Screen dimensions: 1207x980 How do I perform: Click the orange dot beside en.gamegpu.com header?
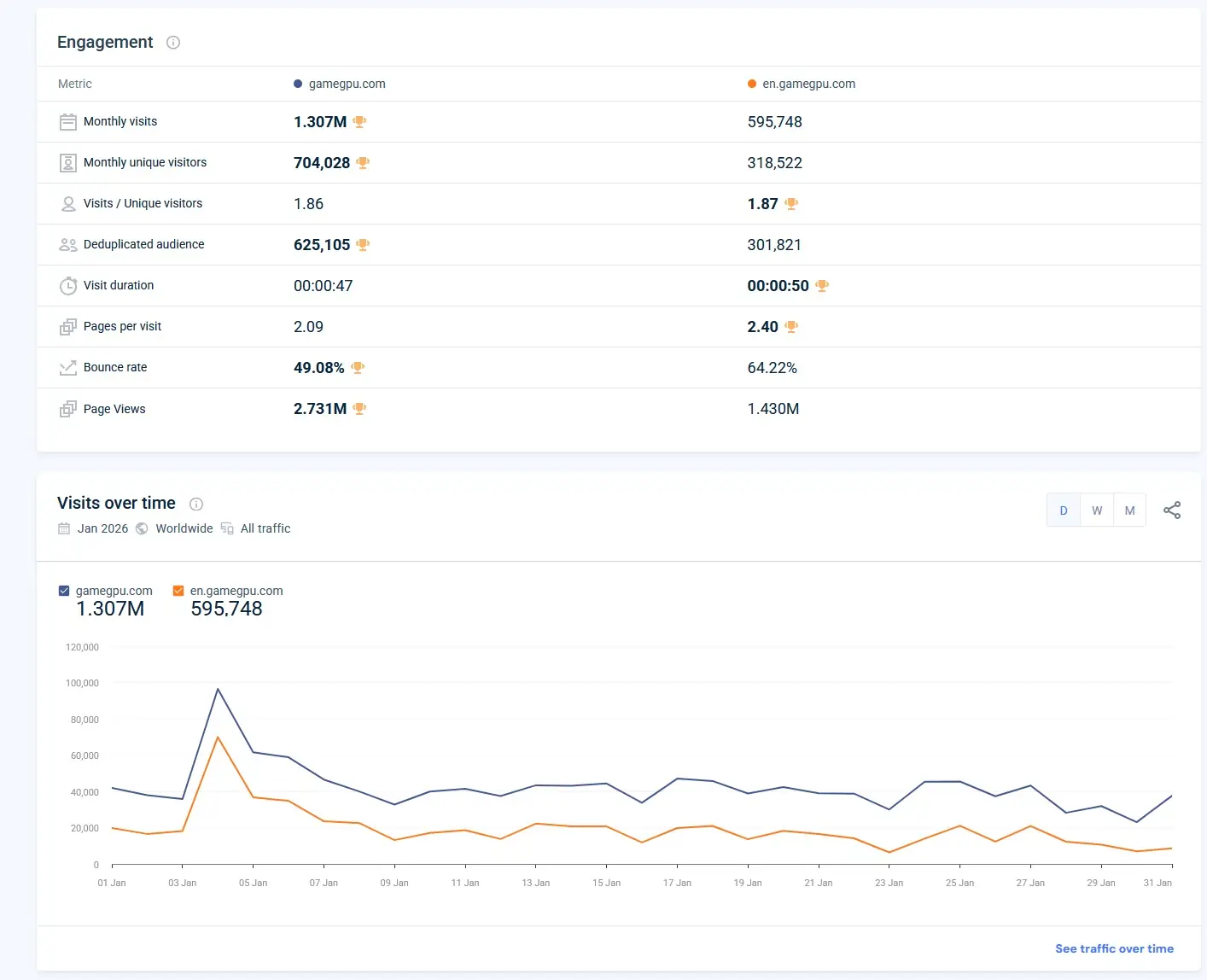coord(752,84)
